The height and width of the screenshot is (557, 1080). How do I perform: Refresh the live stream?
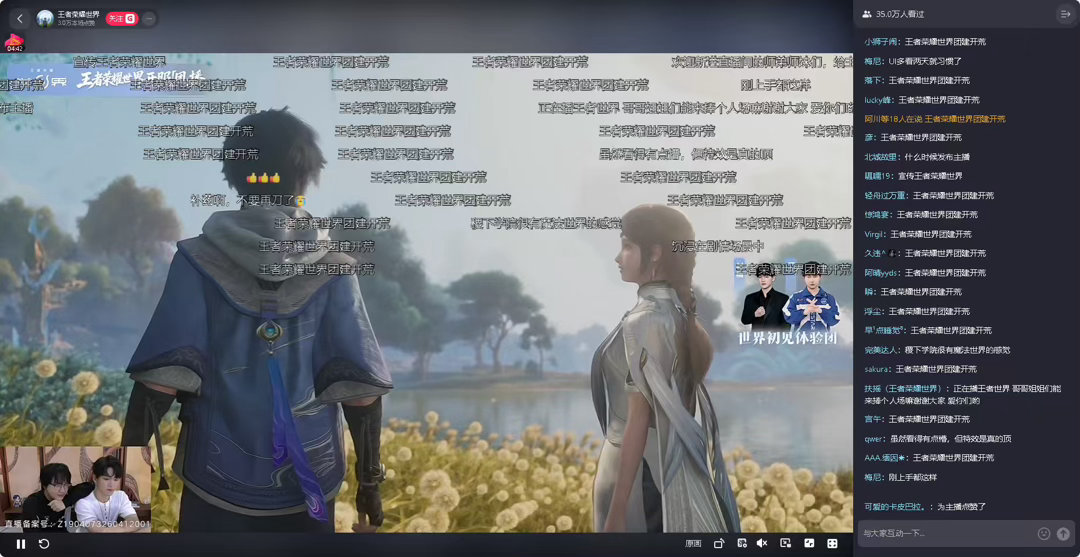[x=43, y=544]
